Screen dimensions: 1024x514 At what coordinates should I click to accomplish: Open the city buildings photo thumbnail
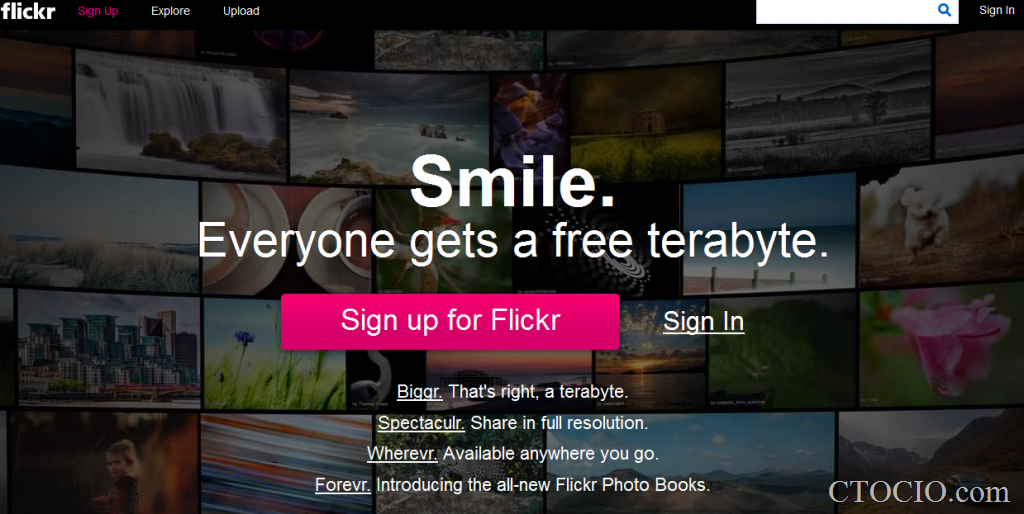click(109, 347)
